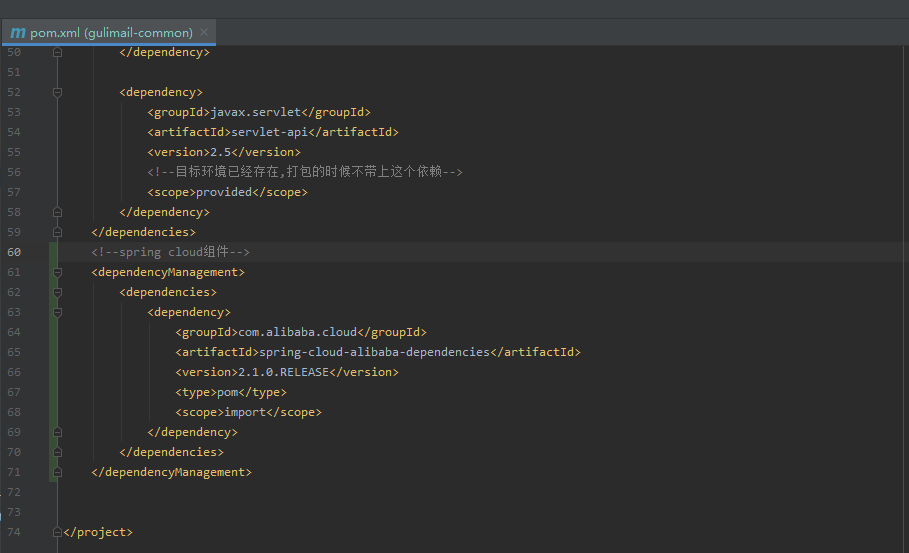This screenshot has height=553, width=909.
Task: Click the spring cloud comment on line 60
Action: pyautogui.click(x=170, y=252)
